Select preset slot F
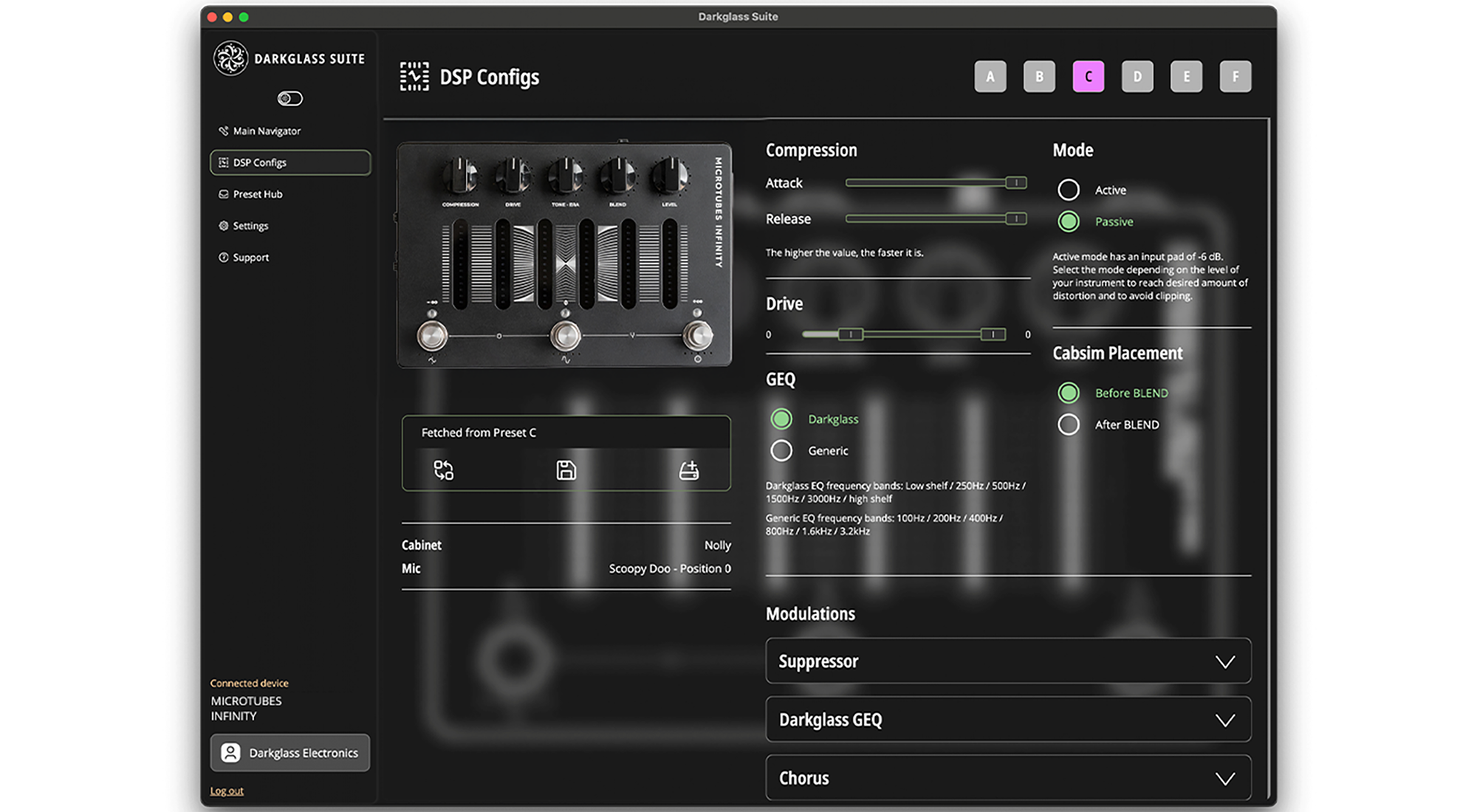 [1236, 77]
